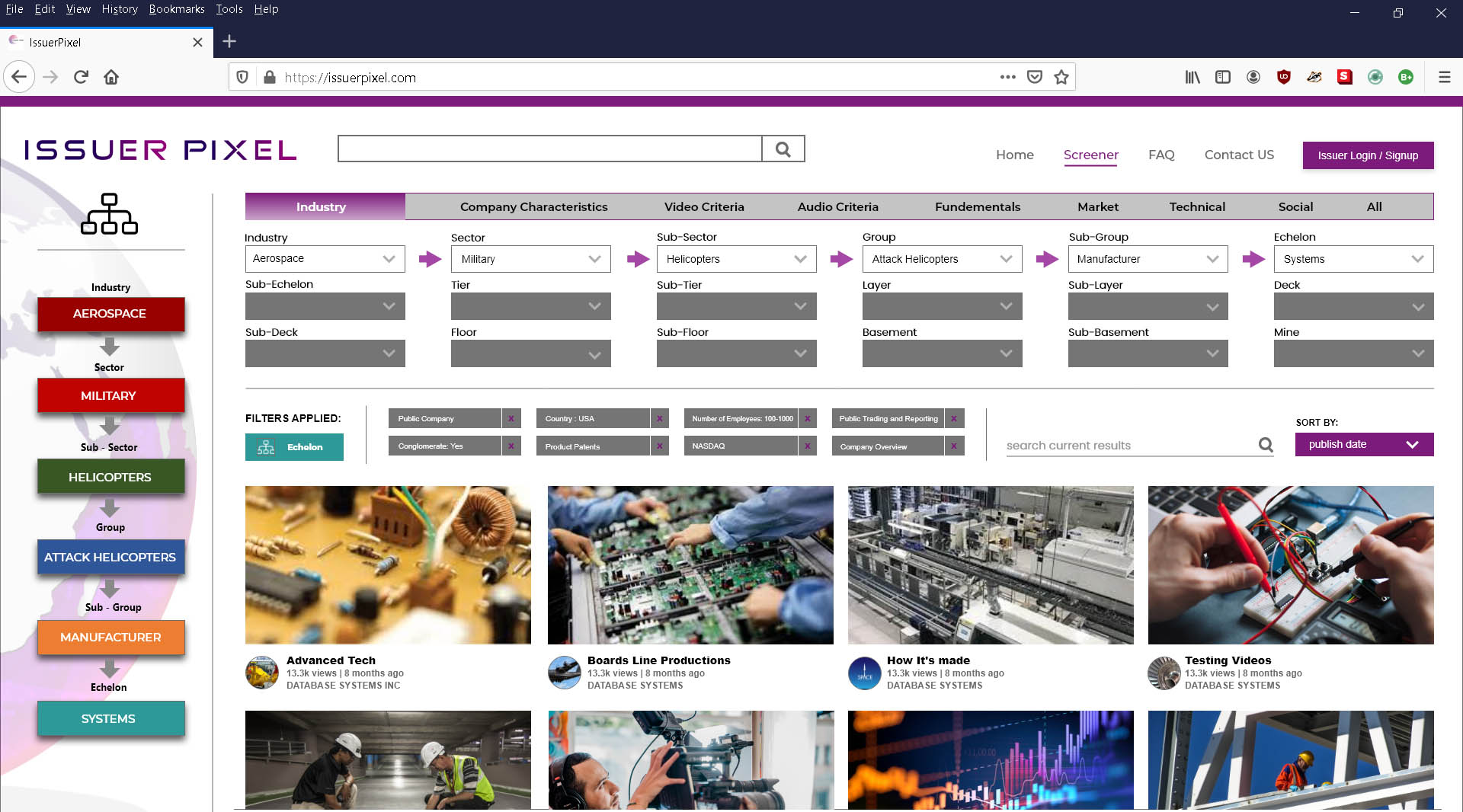
Task: Expand the Sub-Echelon dropdown
Action: pos(325,306)
